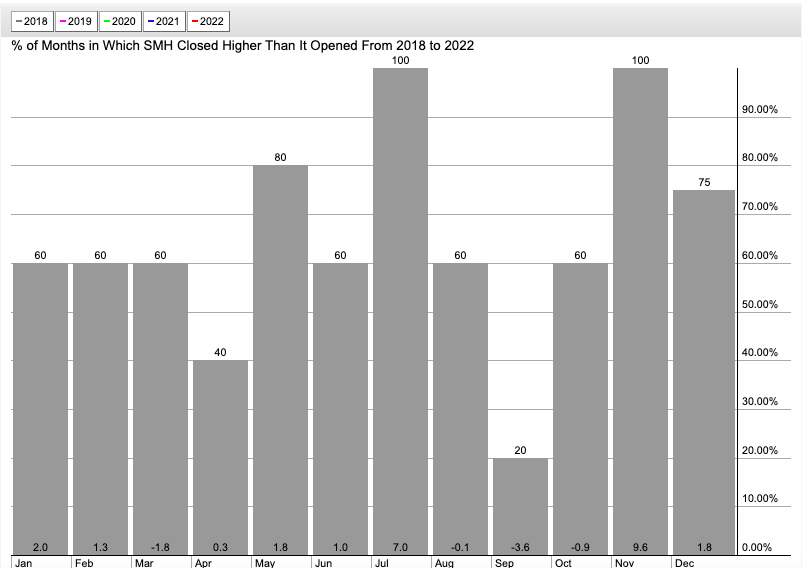Click the -3.6 average value in September

520,548
